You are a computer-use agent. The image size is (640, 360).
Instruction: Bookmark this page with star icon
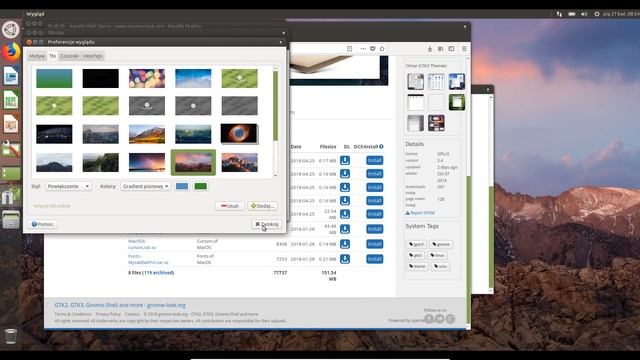pos(382,49)
